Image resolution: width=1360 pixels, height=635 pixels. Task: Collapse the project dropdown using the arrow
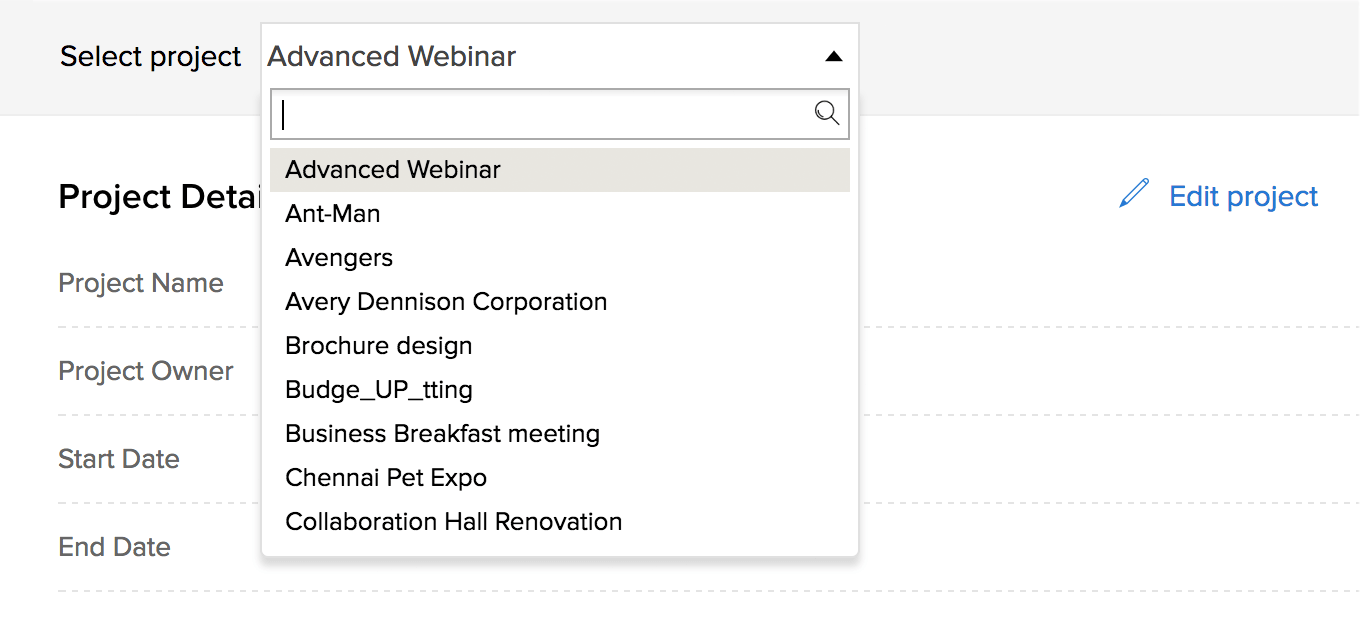(833, 57)
